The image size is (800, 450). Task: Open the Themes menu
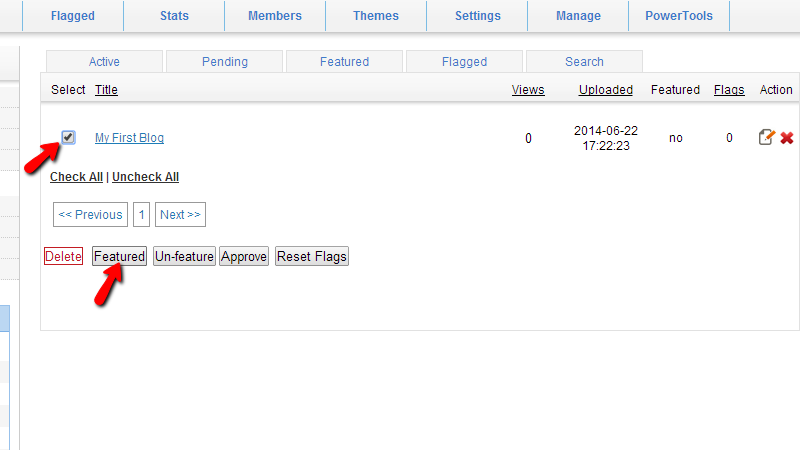click(376, 16)
